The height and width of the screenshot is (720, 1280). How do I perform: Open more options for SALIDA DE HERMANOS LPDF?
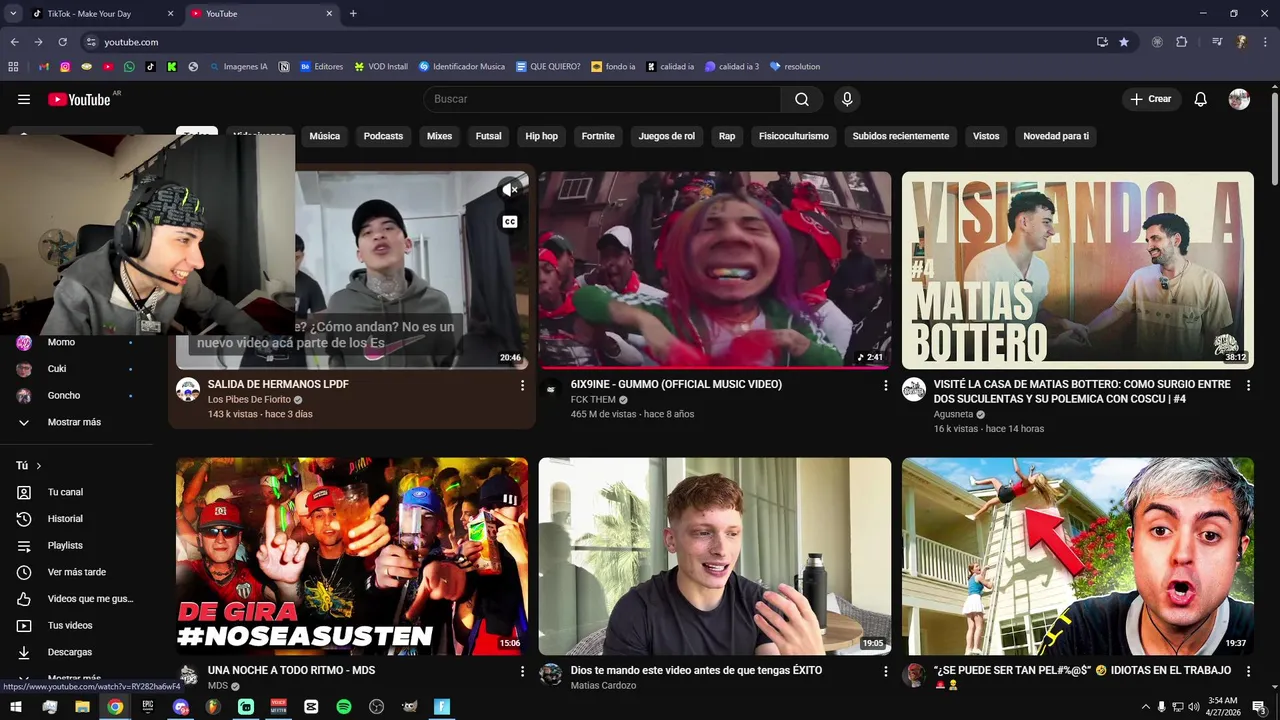point(522,385)
